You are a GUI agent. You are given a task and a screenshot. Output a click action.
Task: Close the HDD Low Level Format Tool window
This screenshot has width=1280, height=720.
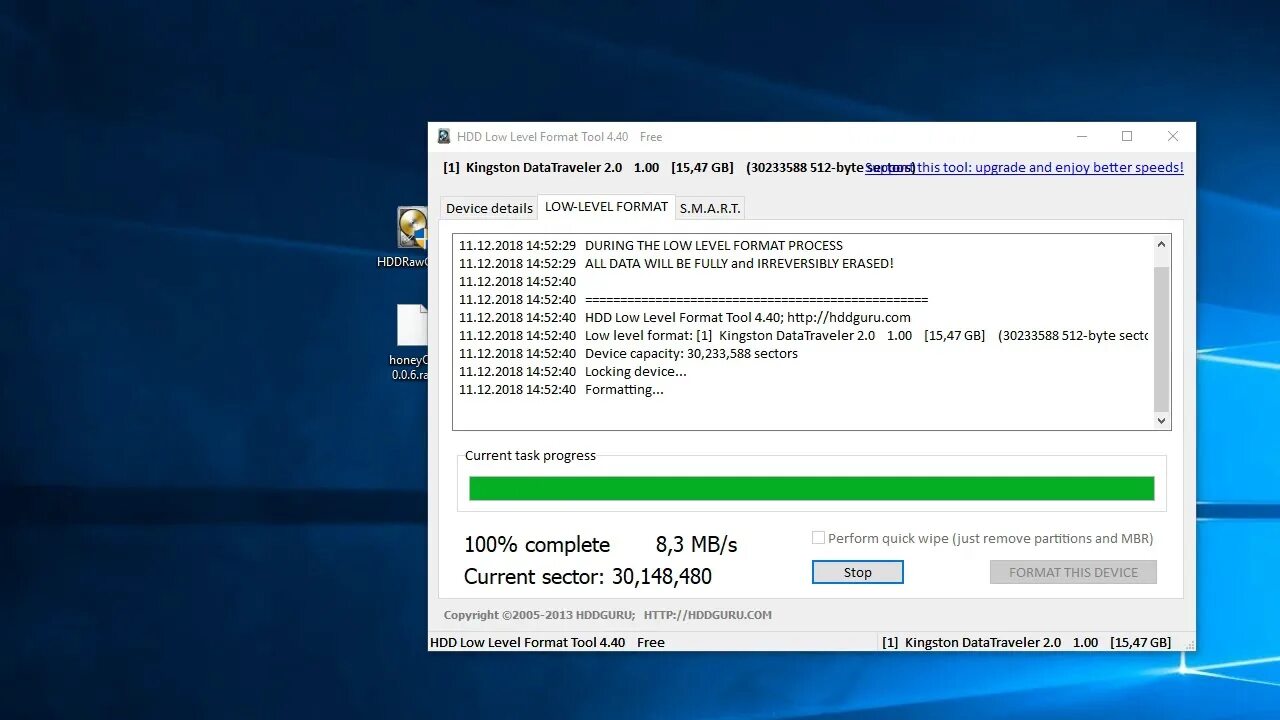tap(1173, 137)
